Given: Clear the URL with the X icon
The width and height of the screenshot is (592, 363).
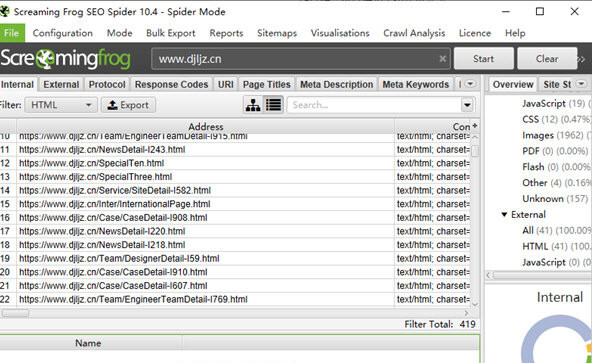Looking at the screenshot, I should coord(442,59).
